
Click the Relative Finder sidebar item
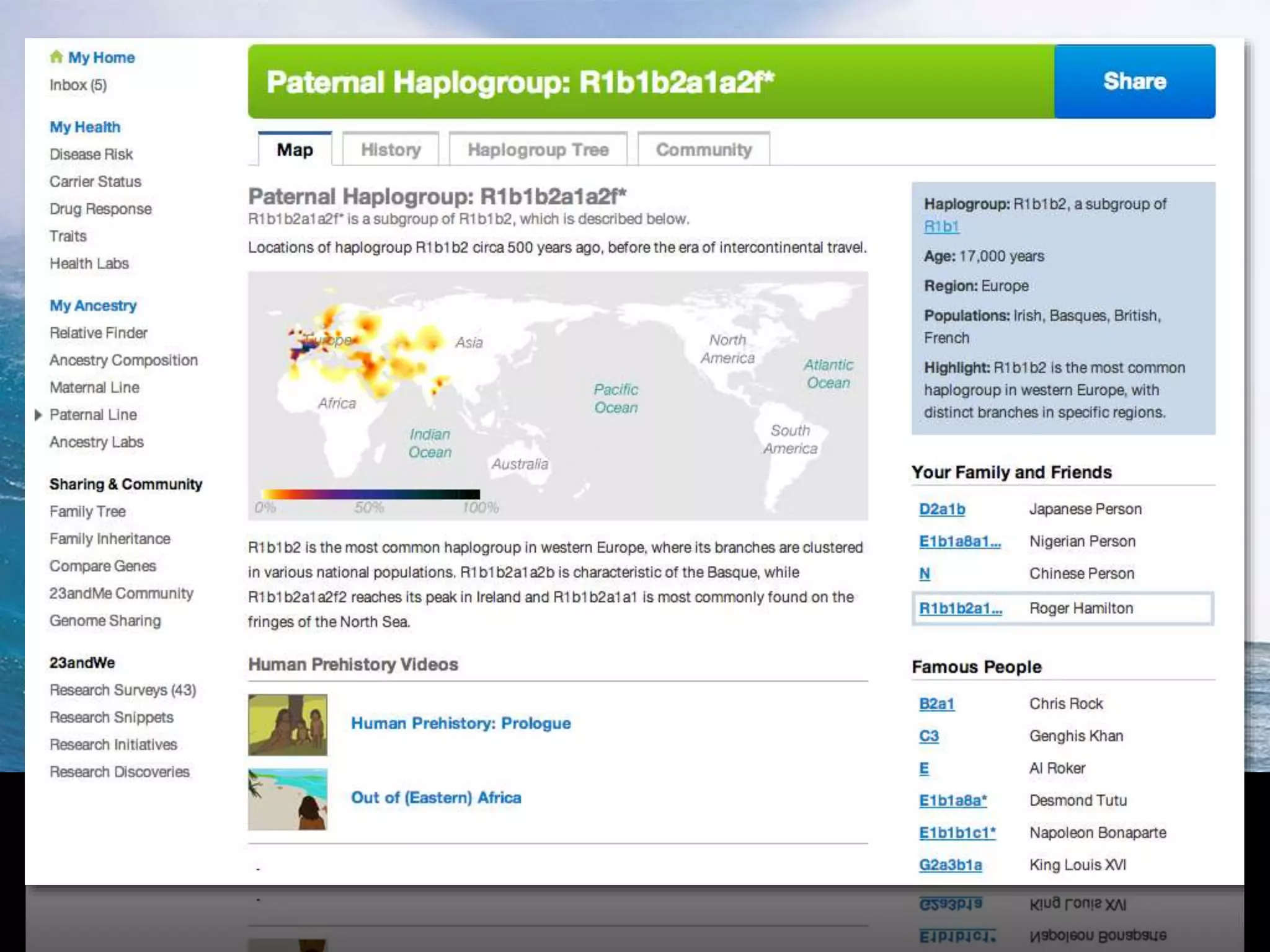pyautogui.click(x=99, y=333)
